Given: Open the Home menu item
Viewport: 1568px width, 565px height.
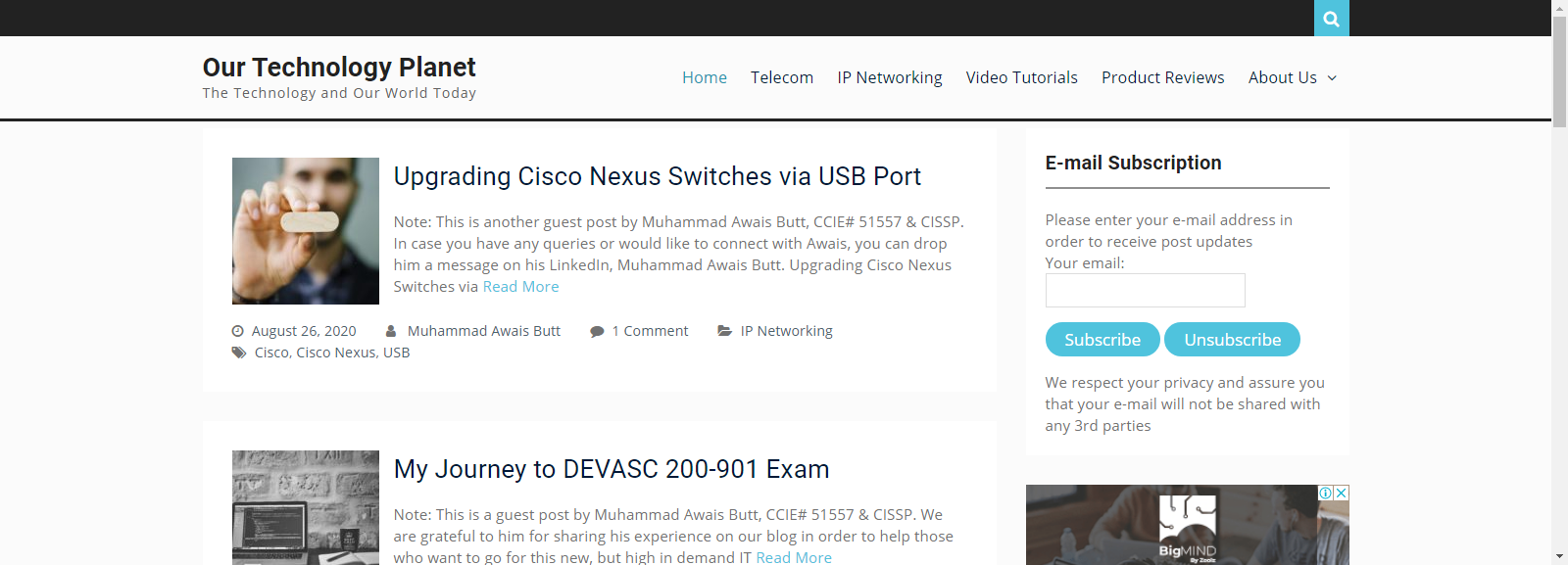Looking at the screenshot, I should point(704,77).
